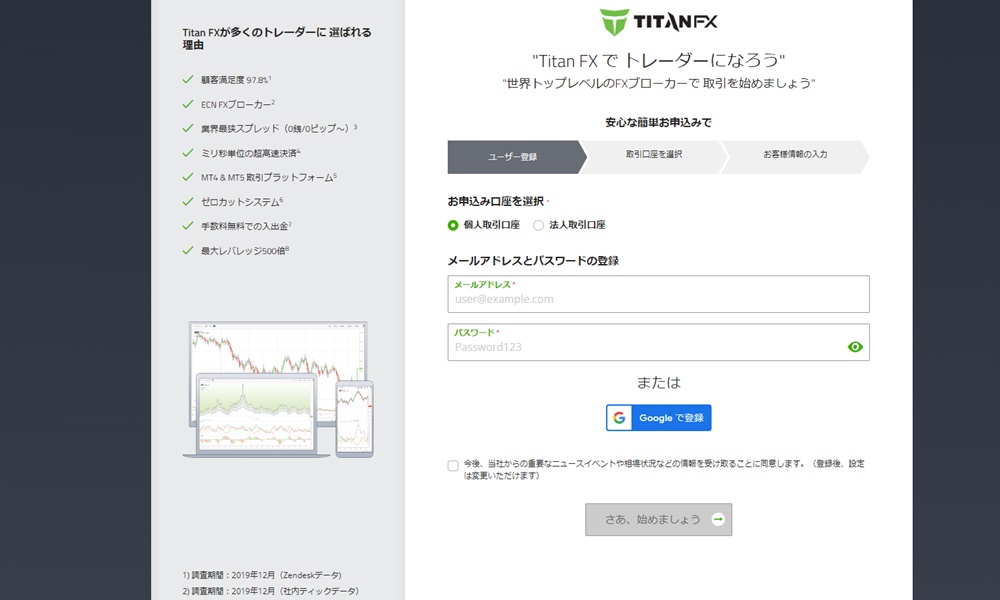Click the trading platform devices image
Viewport: 1000px width, 600px height.
pos(280,388)
